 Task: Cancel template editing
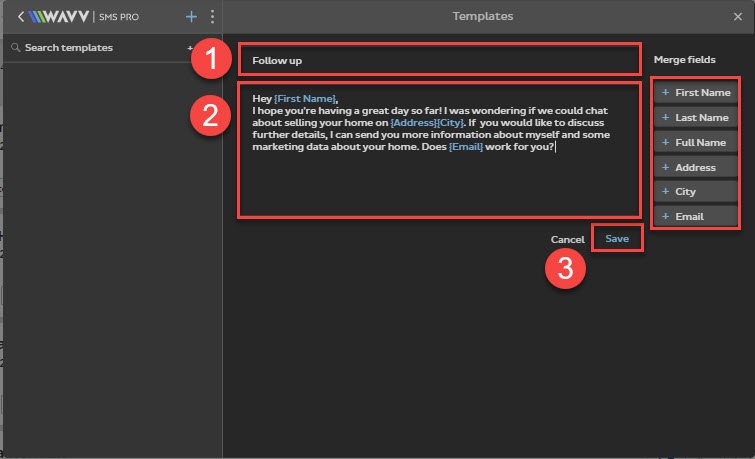click(567, 239)
